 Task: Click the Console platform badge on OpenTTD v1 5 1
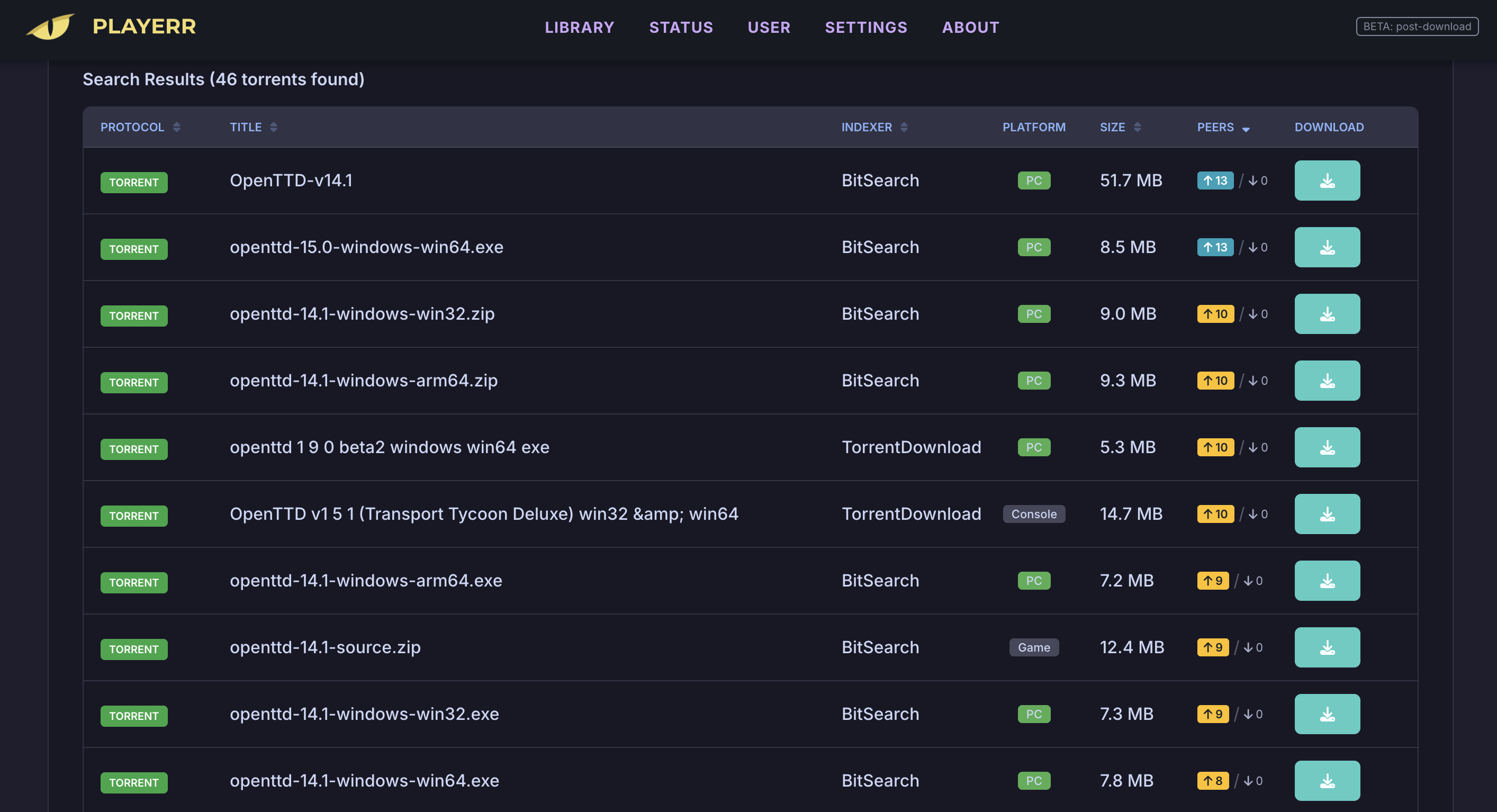point(1034,513)
